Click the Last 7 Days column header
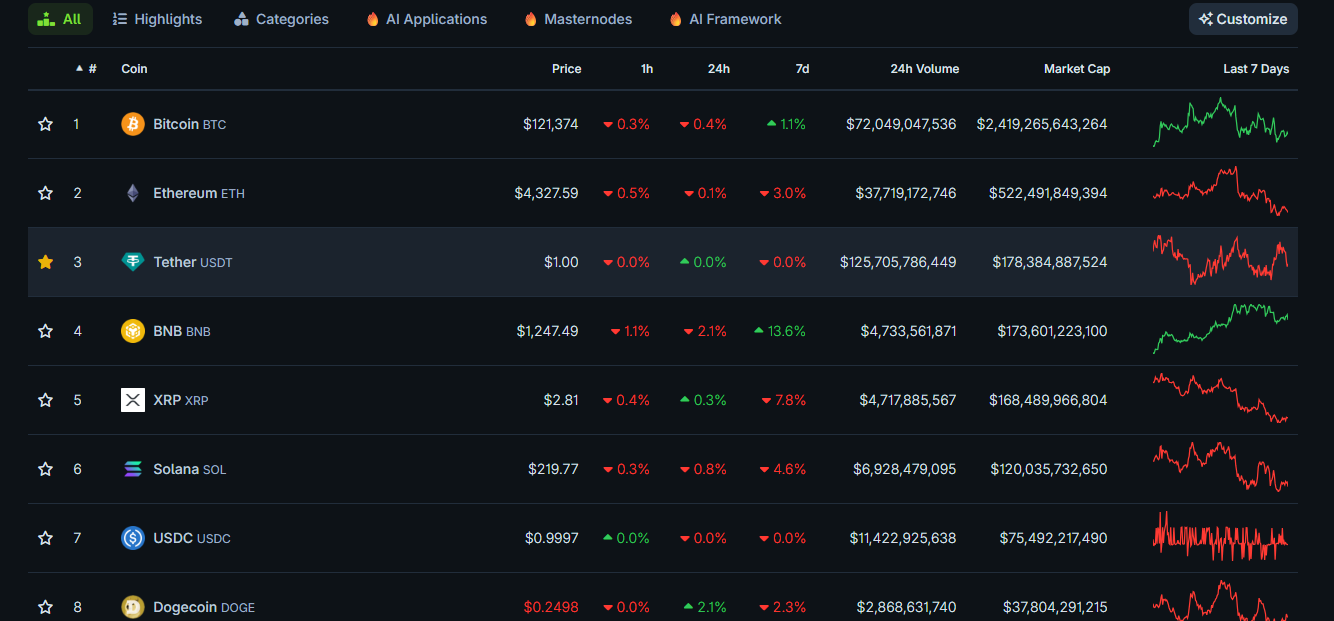1334x621 pixels. [x=1256, y=69]
